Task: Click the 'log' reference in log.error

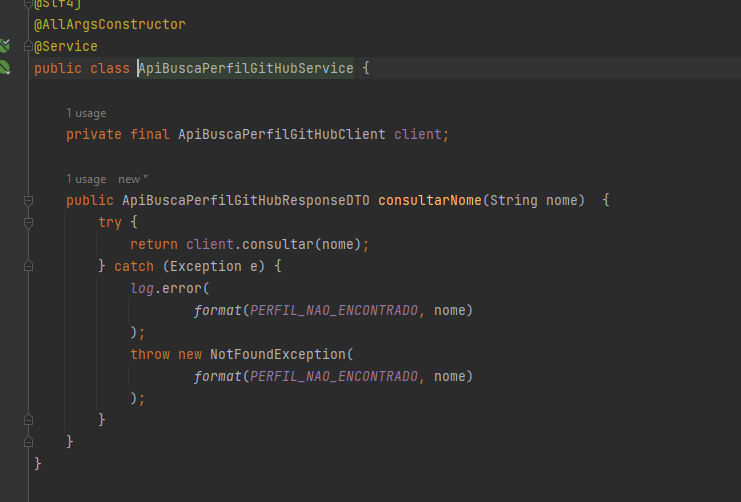Action: point(142,288)
